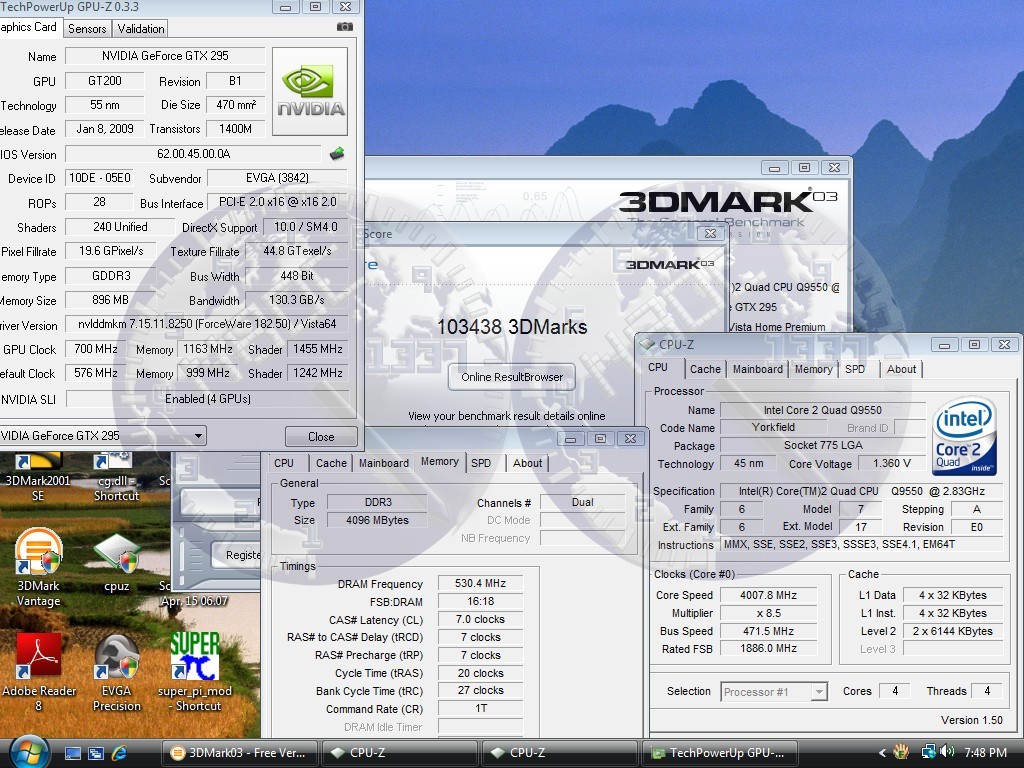Switch to 3DMark03 taskbar button
Screen dimensions: 1024x768
click(x=239, y=753)
